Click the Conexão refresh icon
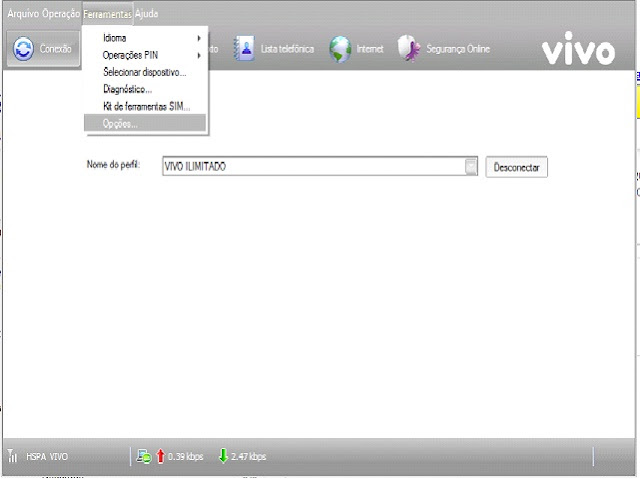Viewport: 640px width, 479px height. pos(23,49)
